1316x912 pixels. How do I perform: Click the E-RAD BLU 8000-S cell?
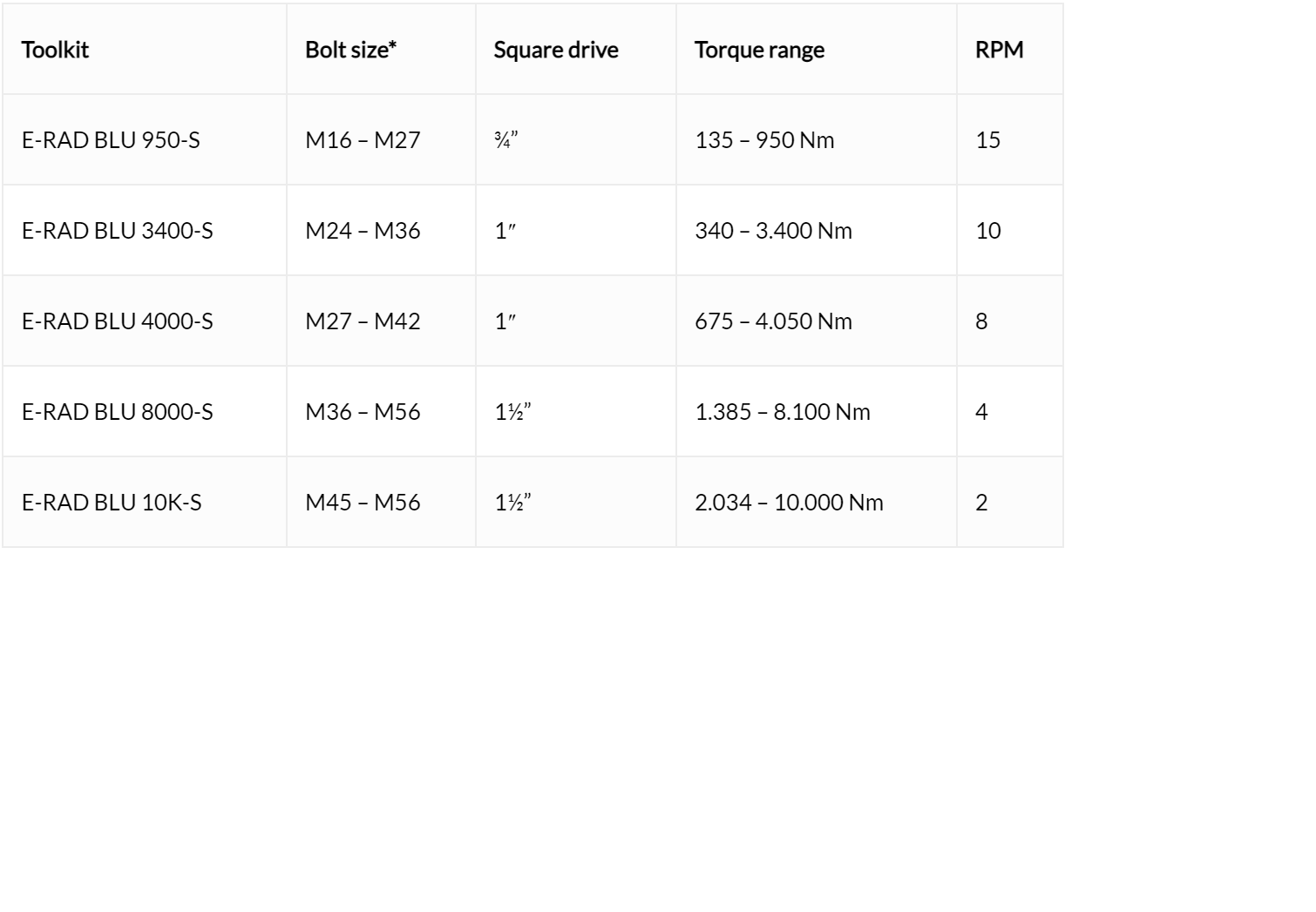coord(145,411)
